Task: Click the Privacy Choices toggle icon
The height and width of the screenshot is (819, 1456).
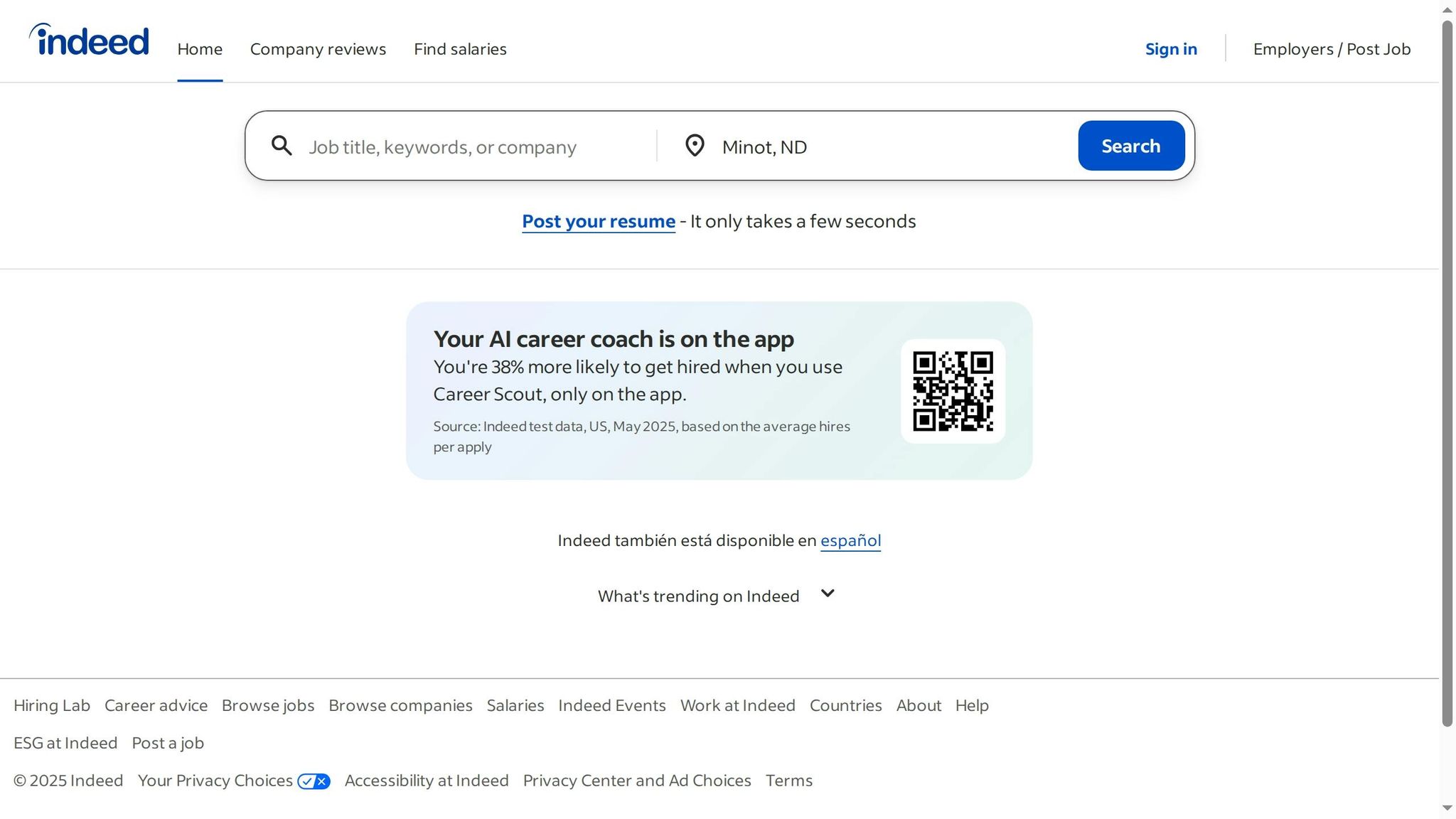Action: pos(314,781)
